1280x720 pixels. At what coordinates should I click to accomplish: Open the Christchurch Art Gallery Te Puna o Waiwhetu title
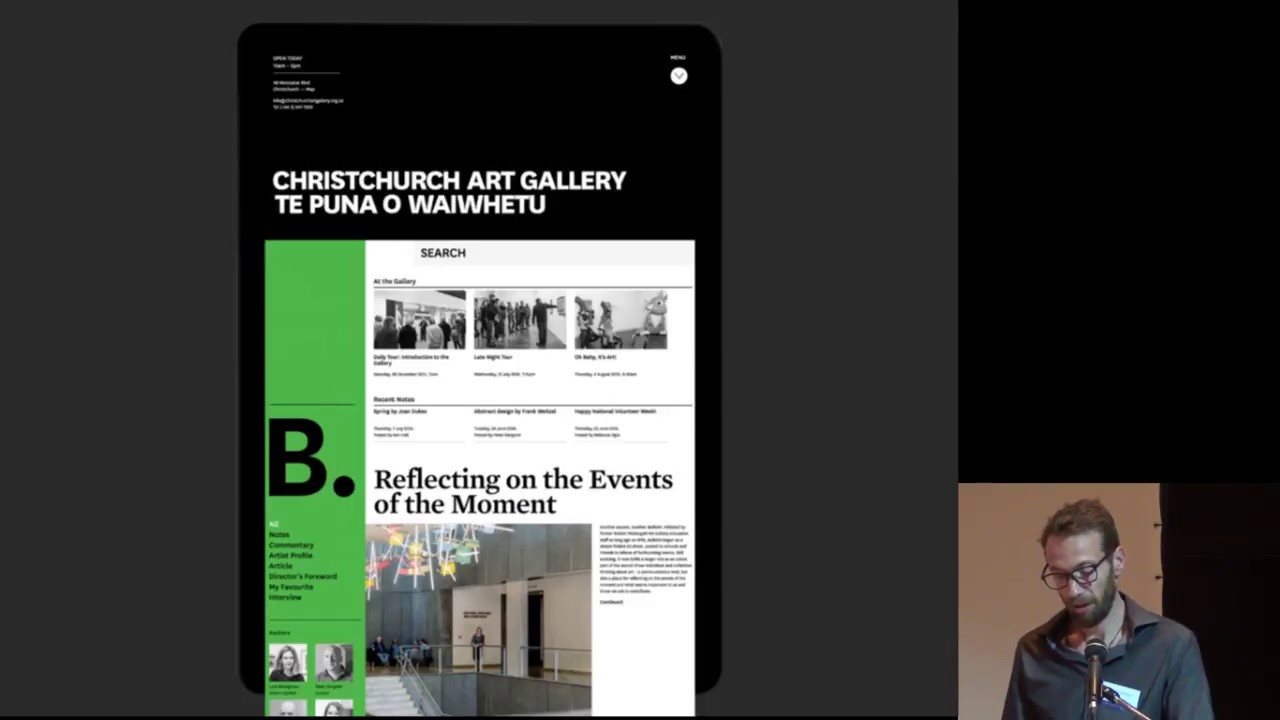[449, 193]
